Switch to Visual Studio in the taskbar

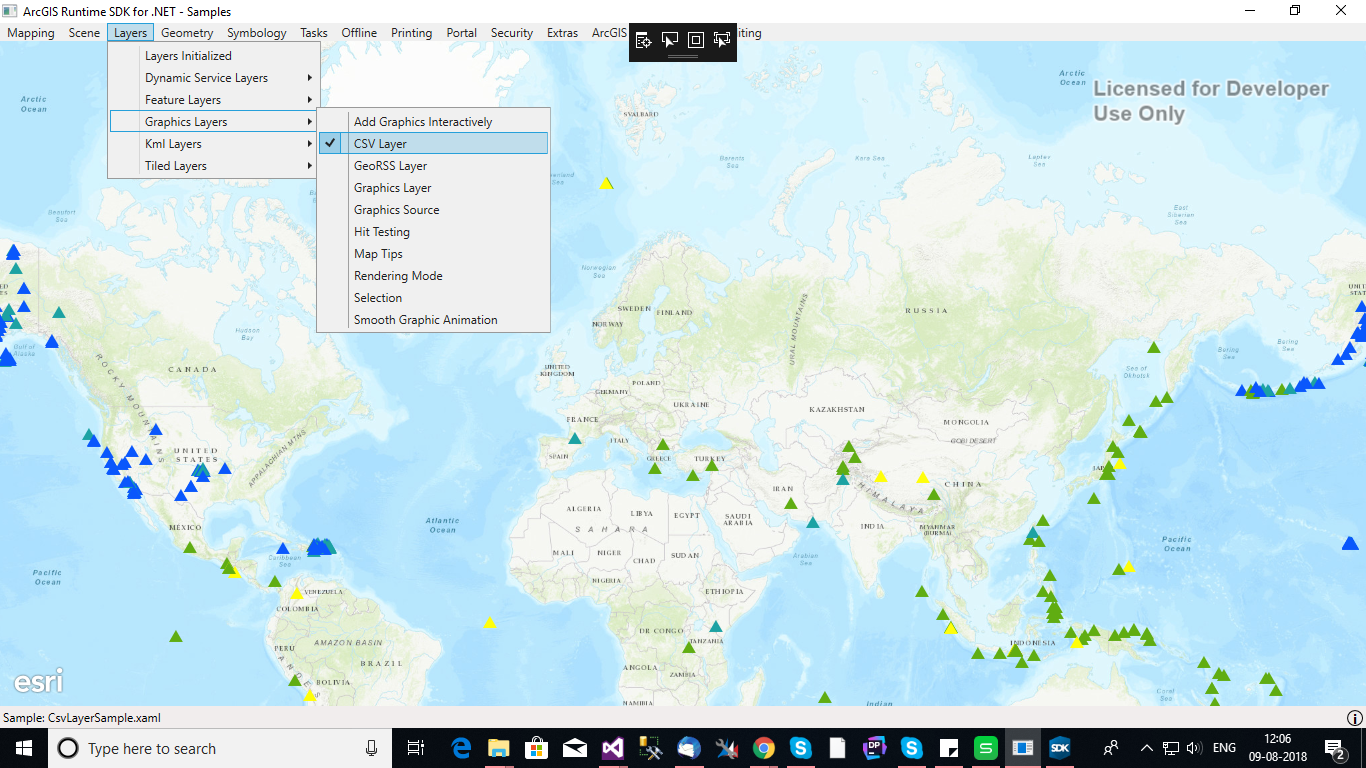click(613, 748)
